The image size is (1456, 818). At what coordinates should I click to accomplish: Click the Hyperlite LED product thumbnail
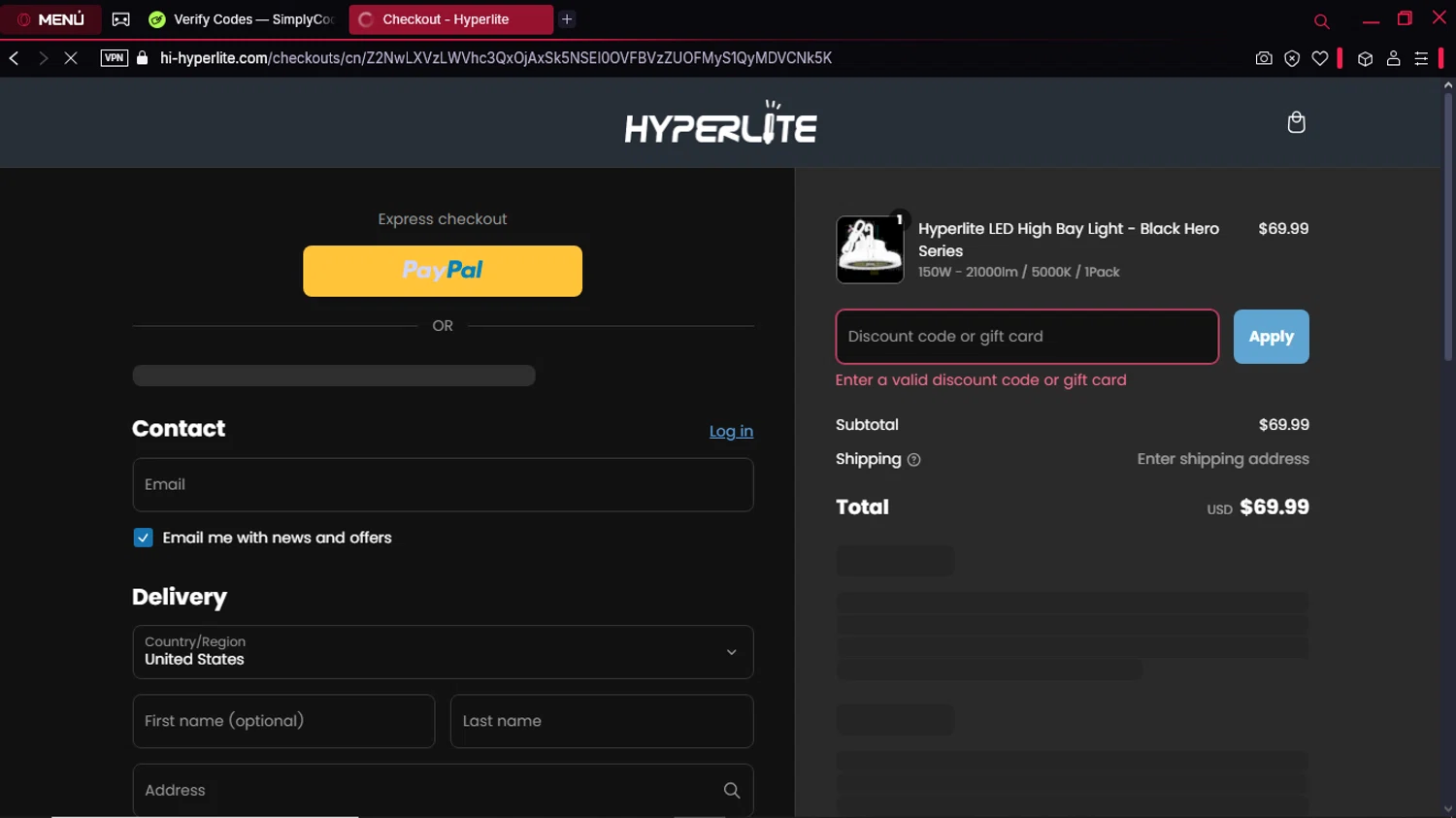click(870, 249)
